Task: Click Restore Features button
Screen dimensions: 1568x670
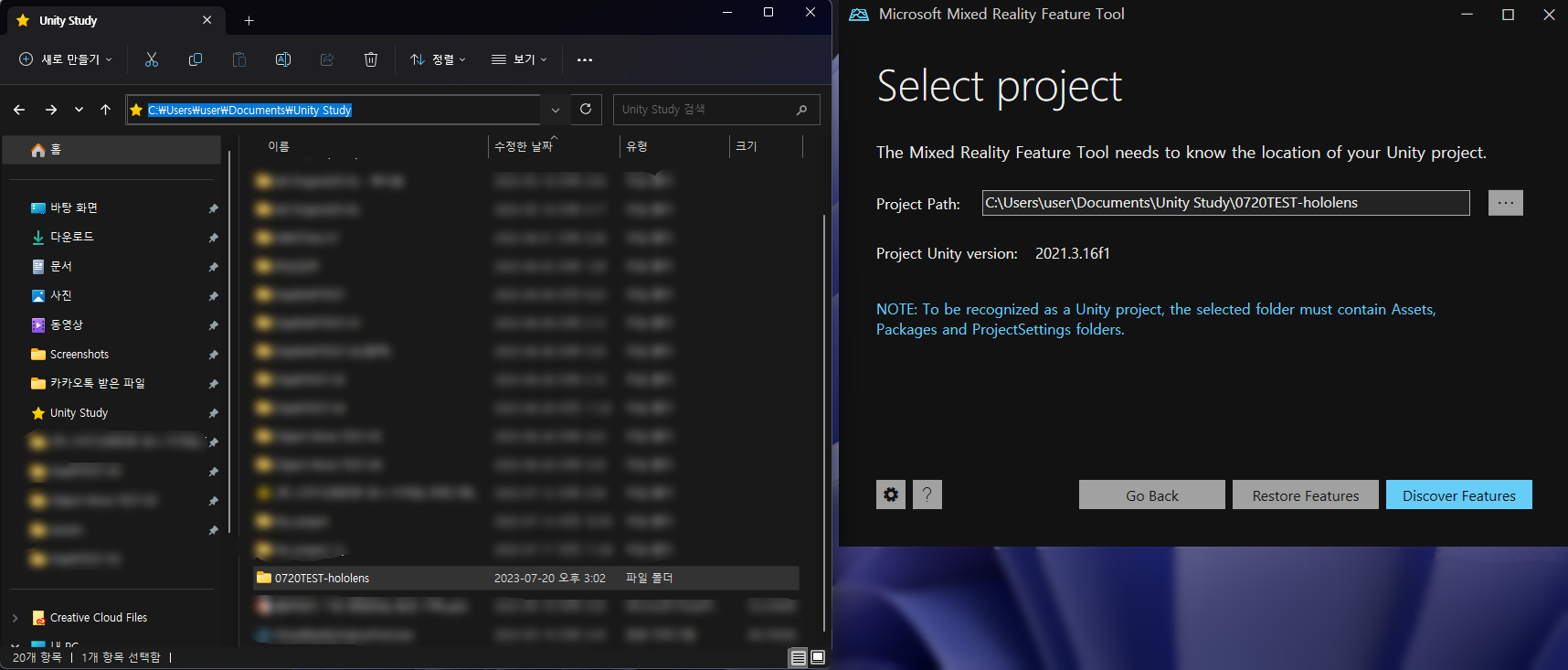Action: click(1306, 495)
